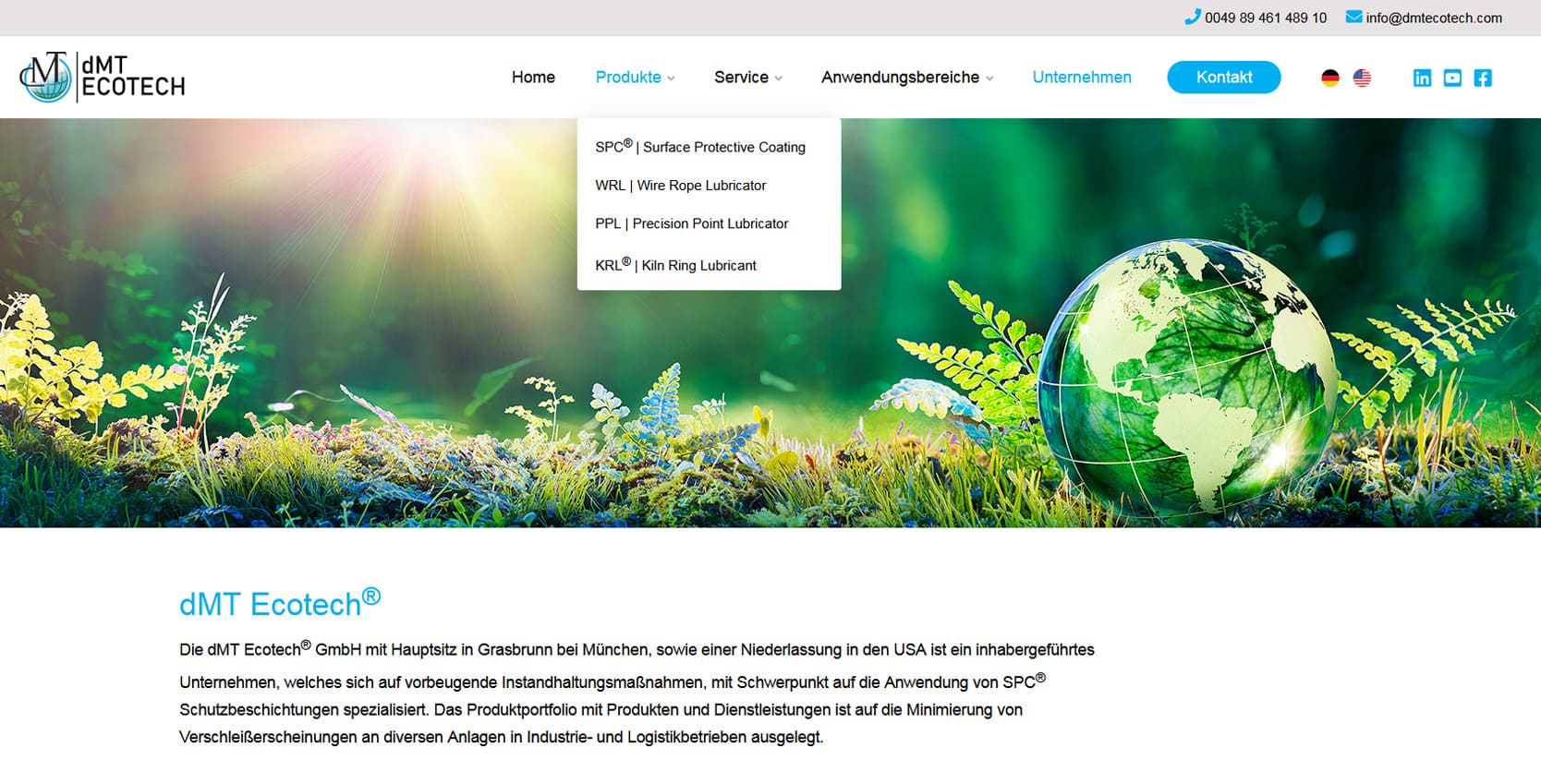
Task: Click the glass globe in hero banner
Action: click(1187, 379)
